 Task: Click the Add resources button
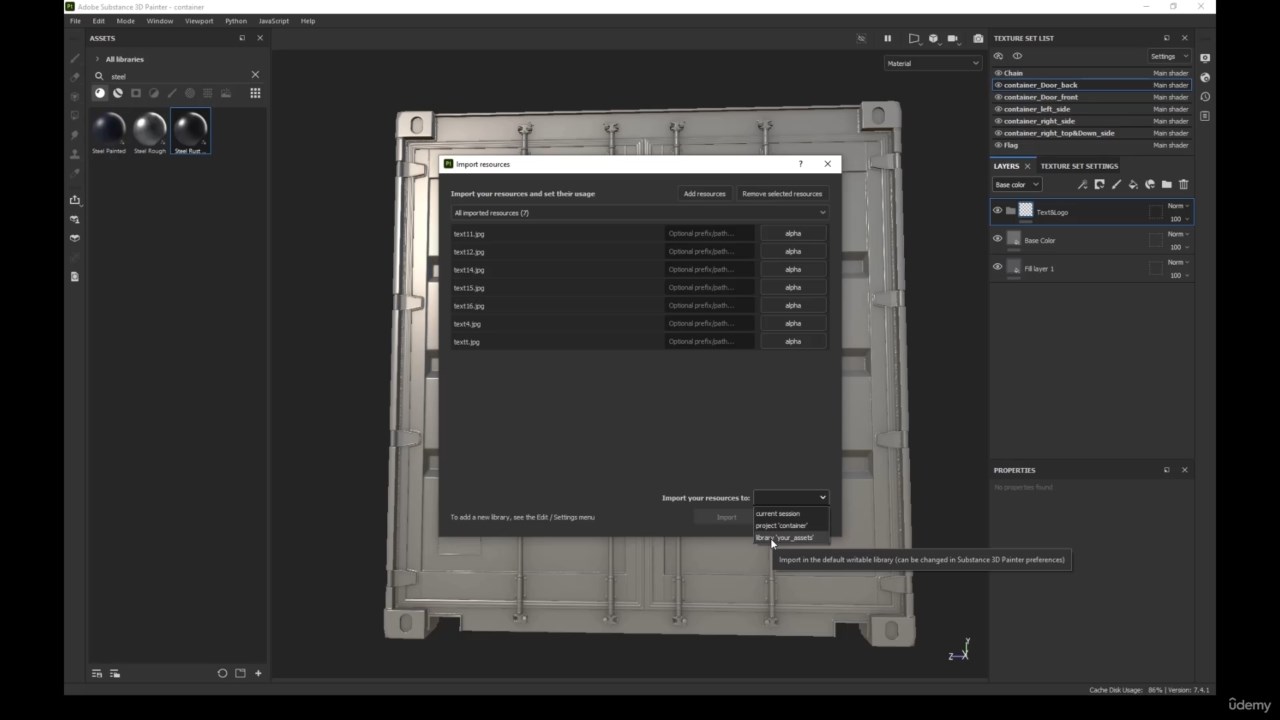[x=704, y=193]
